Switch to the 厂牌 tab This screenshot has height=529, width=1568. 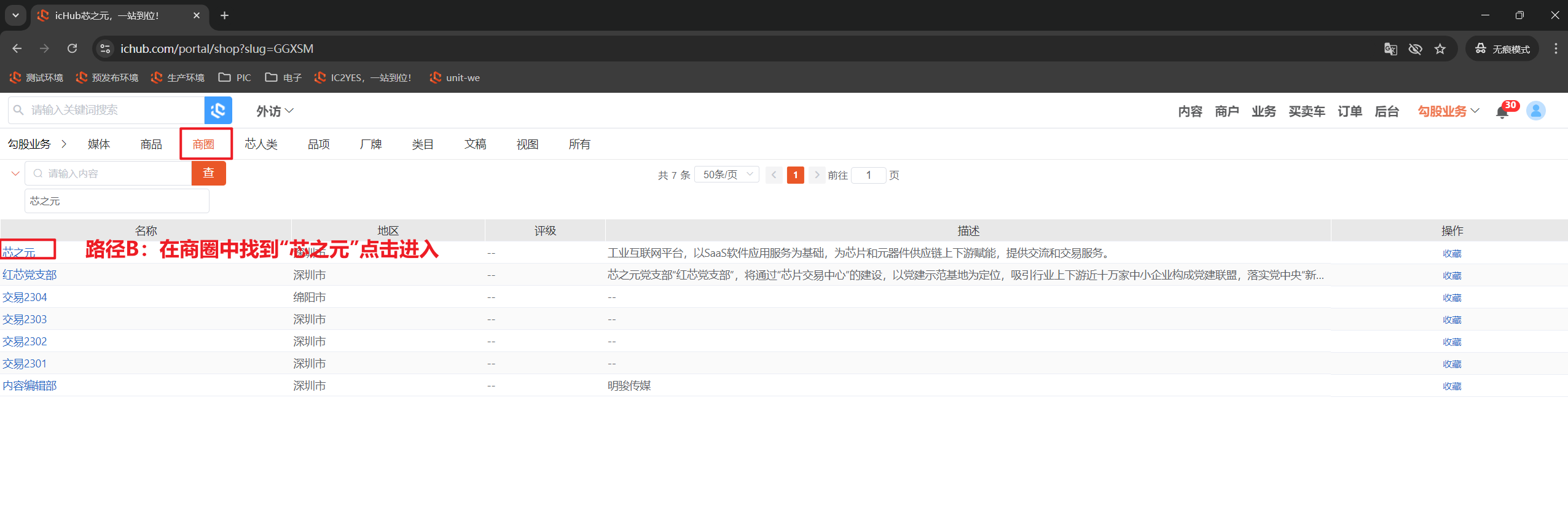(371, 144)
